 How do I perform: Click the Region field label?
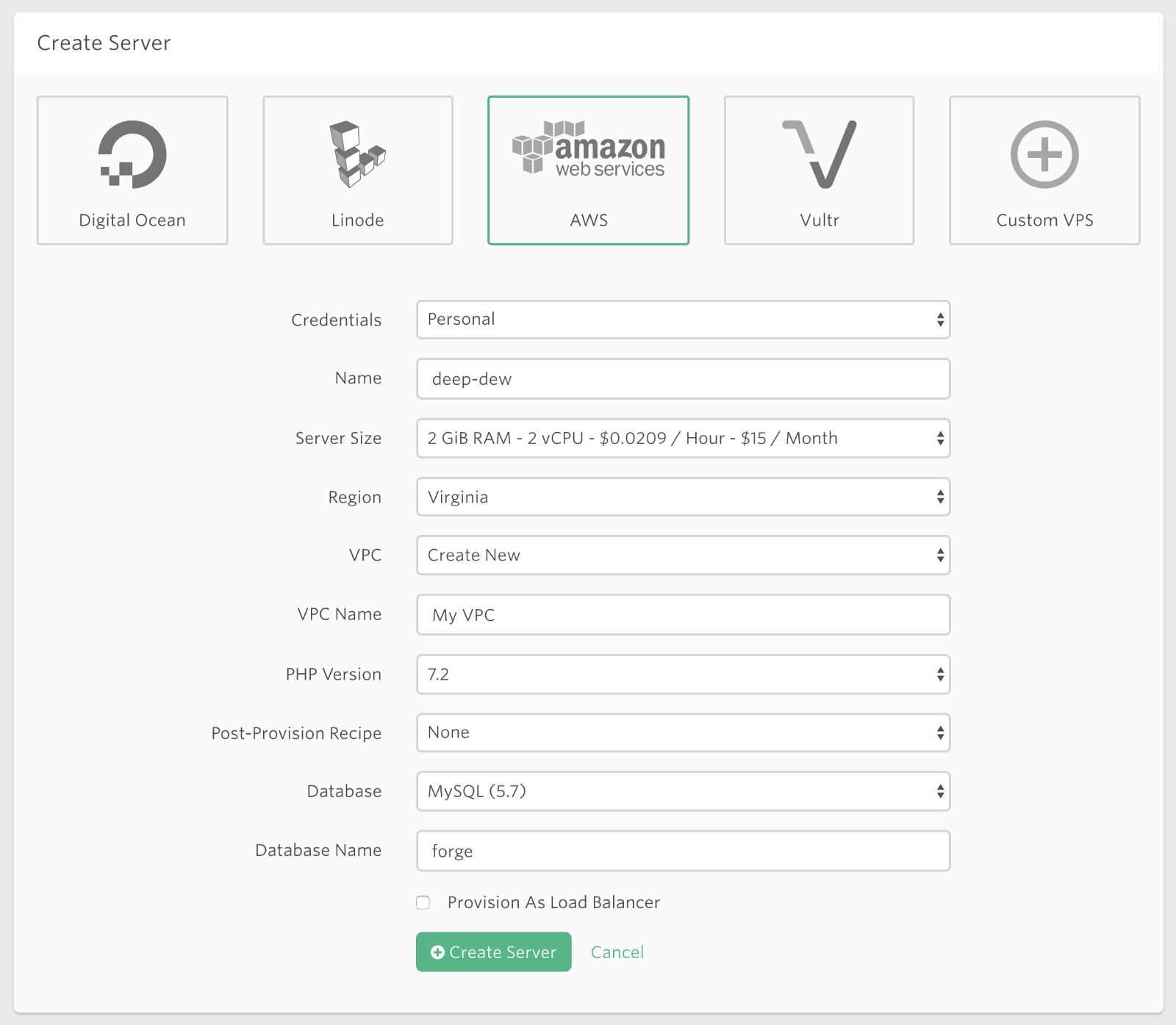(x=354, y=497)
